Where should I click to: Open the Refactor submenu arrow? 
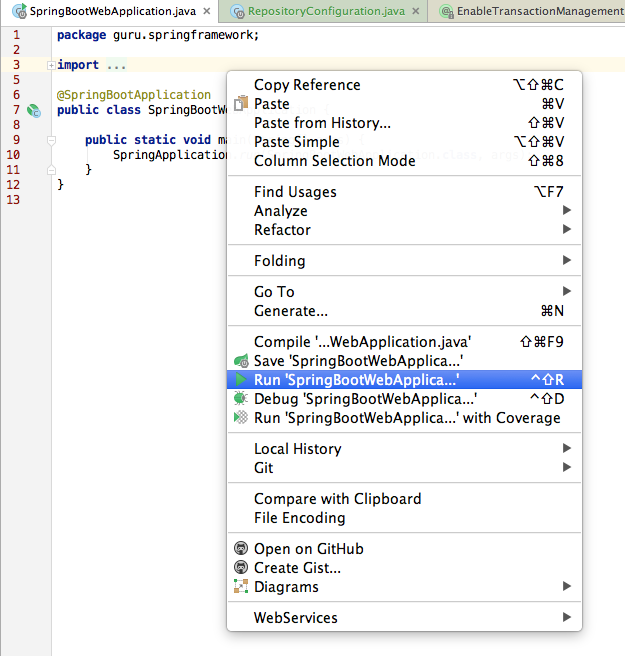[567, 229]
